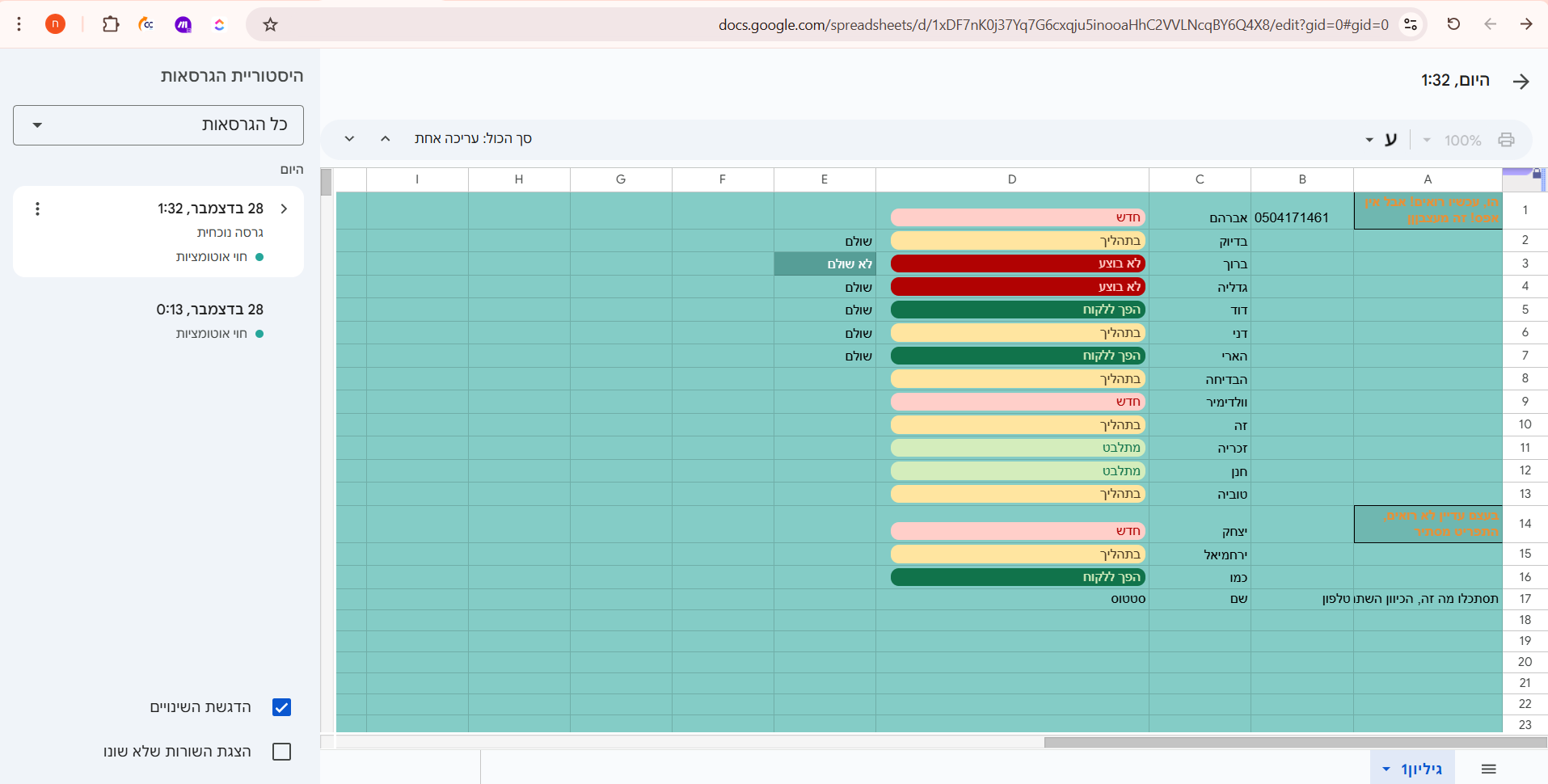Go to previous edit with up chevron

(x=386, y=138)
